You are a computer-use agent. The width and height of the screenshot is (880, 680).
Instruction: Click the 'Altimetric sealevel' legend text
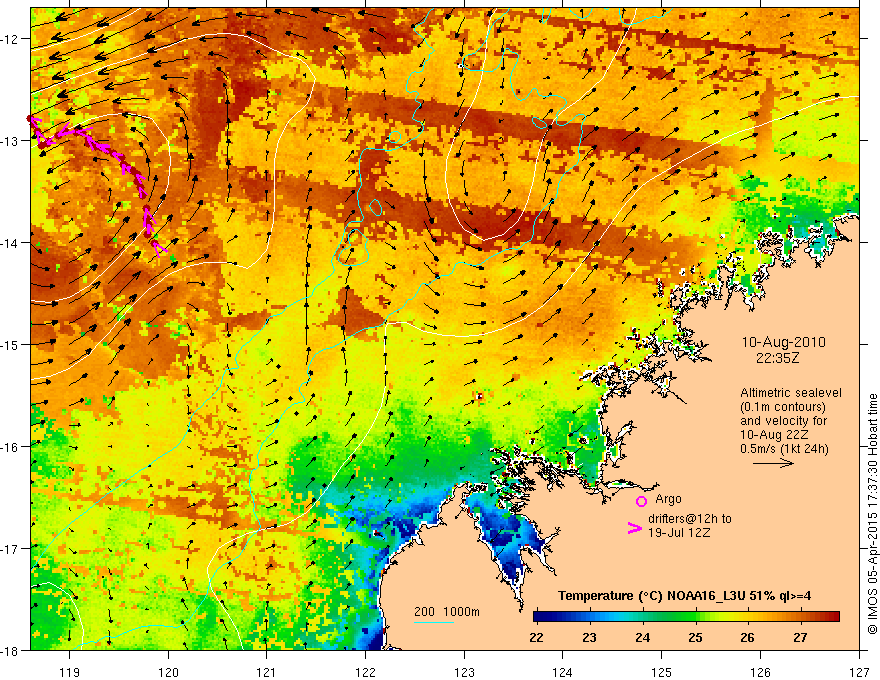pyautogui.click(x=791, y=393)
